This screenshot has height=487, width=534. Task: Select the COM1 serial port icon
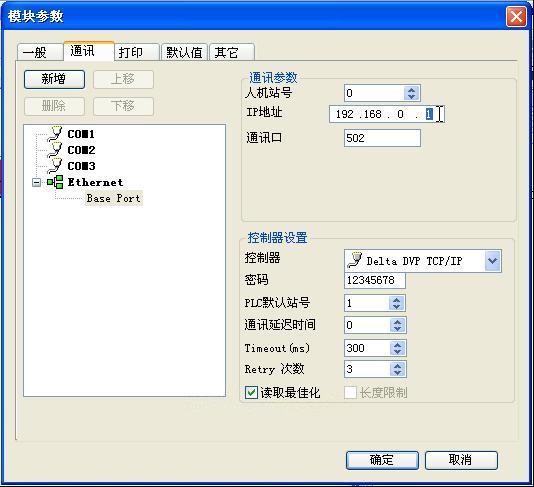point(55,133)
